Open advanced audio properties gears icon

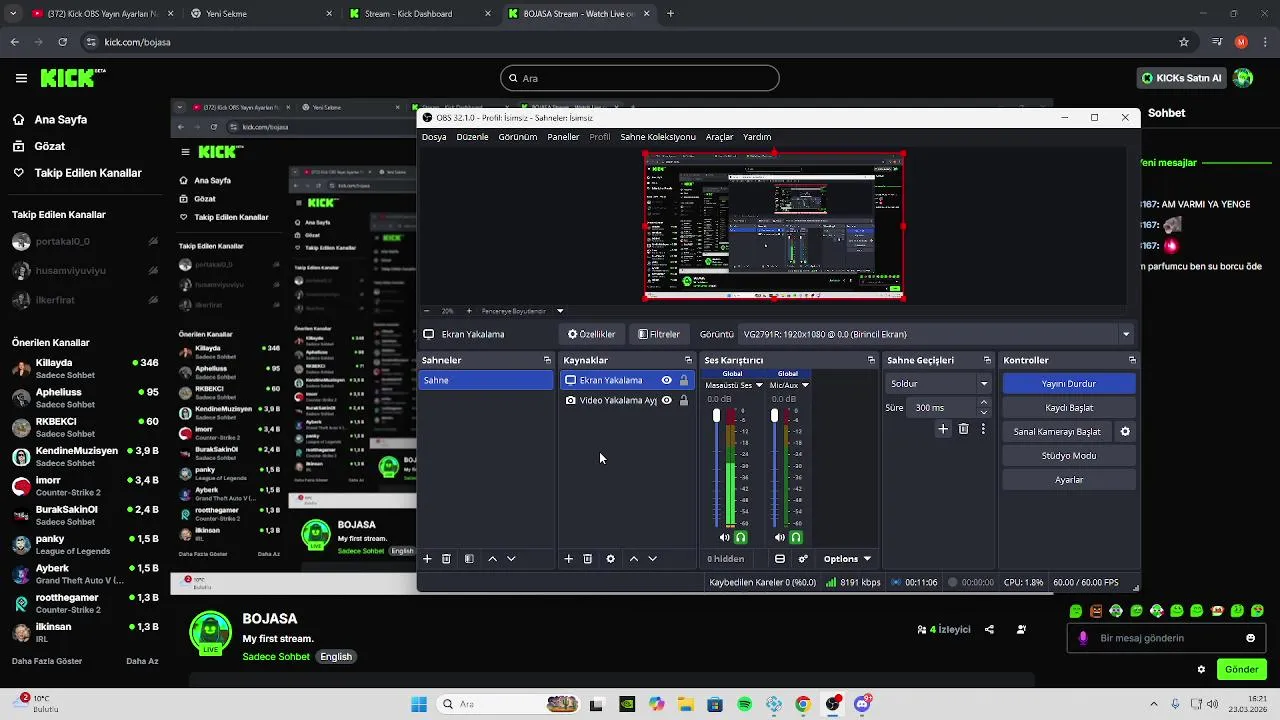pyautogui.click(x=803, y=559)
